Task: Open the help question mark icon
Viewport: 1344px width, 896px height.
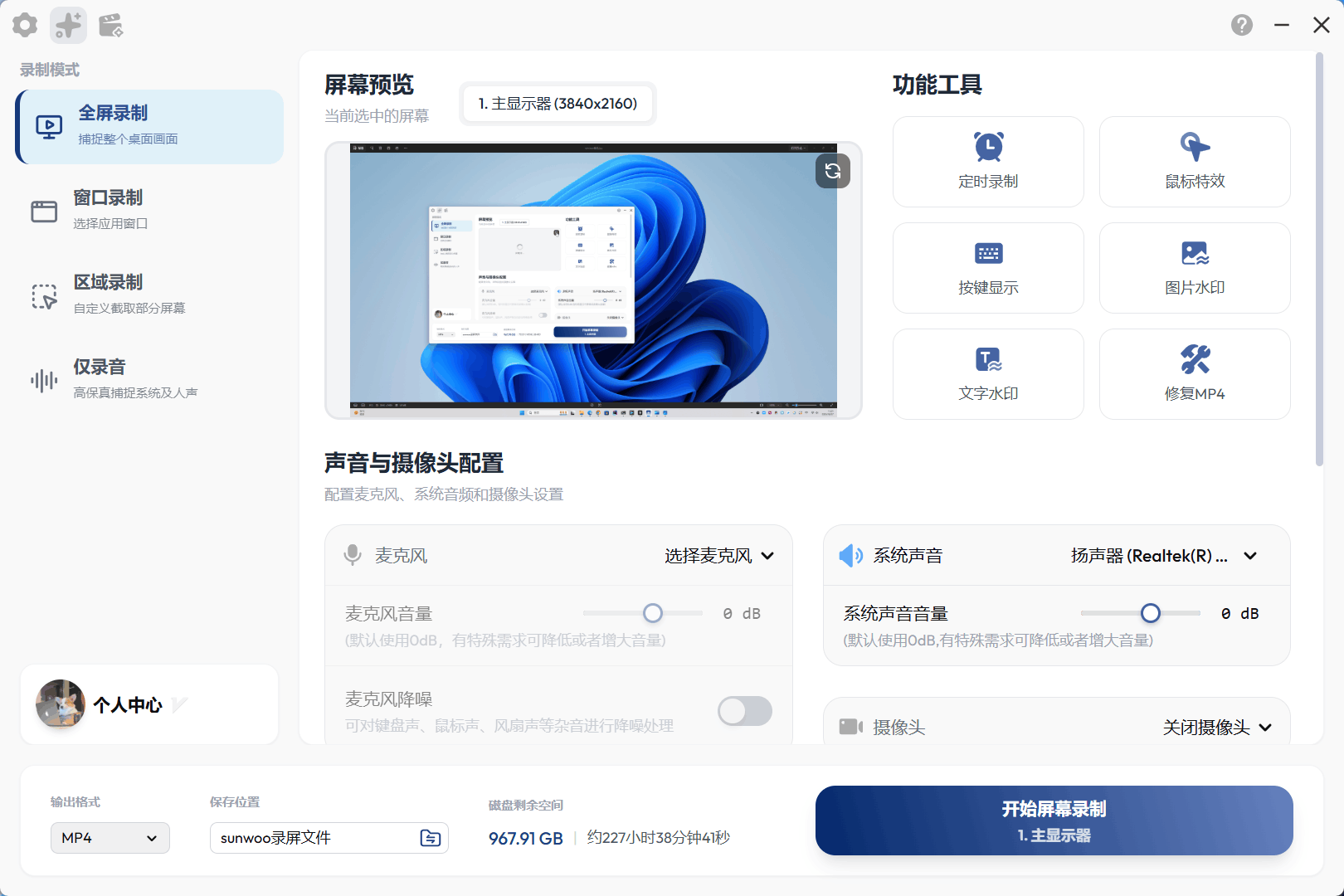Action: pyautogui.click(x=1242, y=25)
